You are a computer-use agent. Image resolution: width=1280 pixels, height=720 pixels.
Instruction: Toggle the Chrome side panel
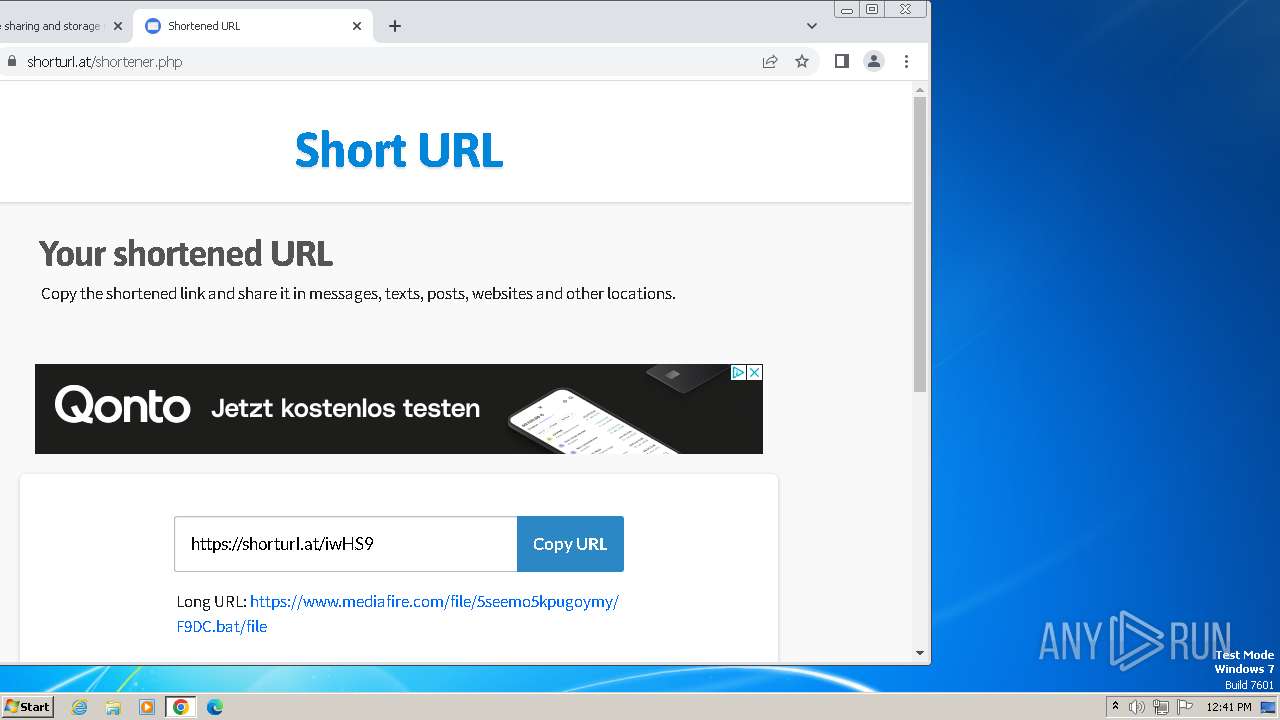(842, 61)
